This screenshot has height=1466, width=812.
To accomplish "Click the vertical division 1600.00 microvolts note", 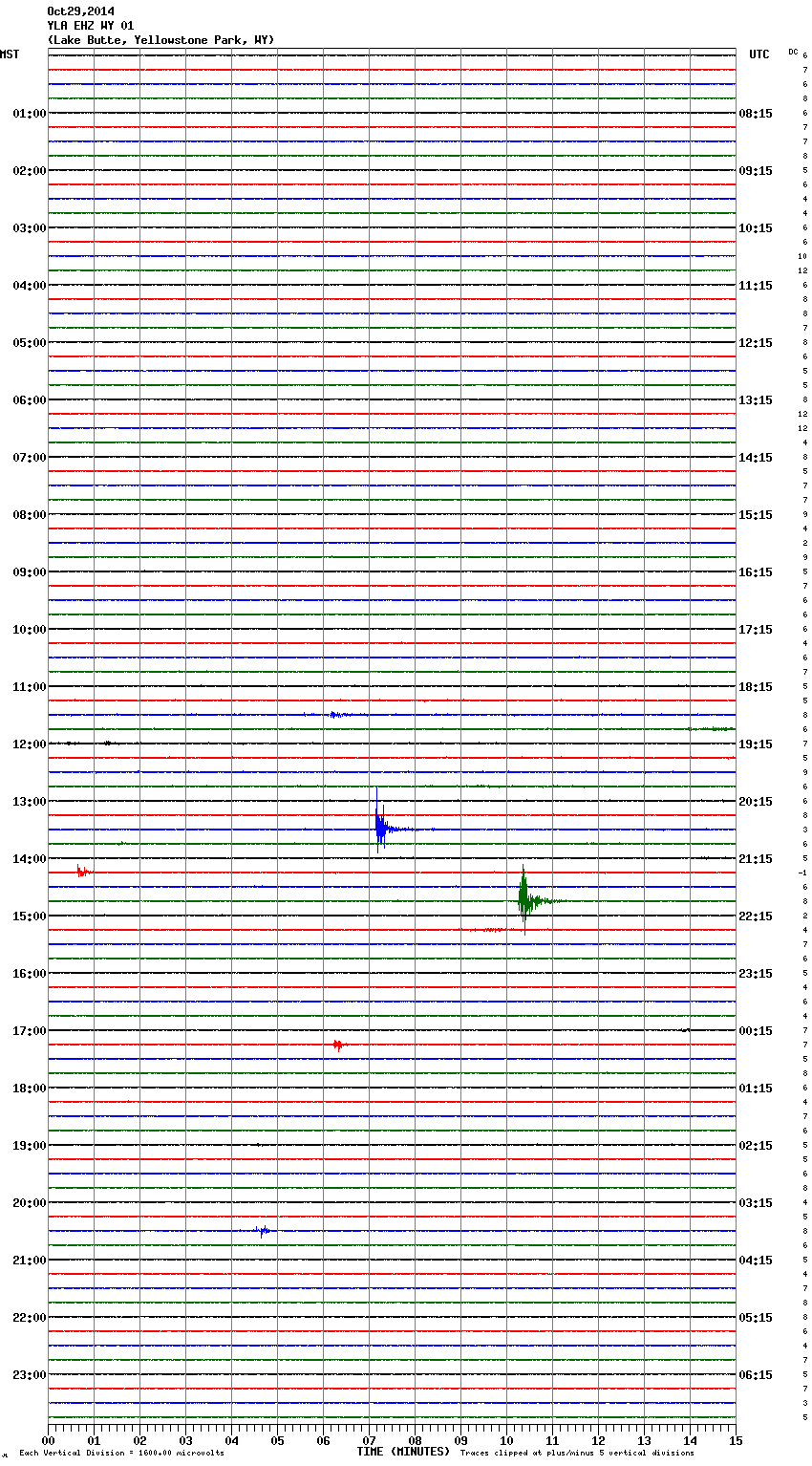I will (x=121, y=1454).
